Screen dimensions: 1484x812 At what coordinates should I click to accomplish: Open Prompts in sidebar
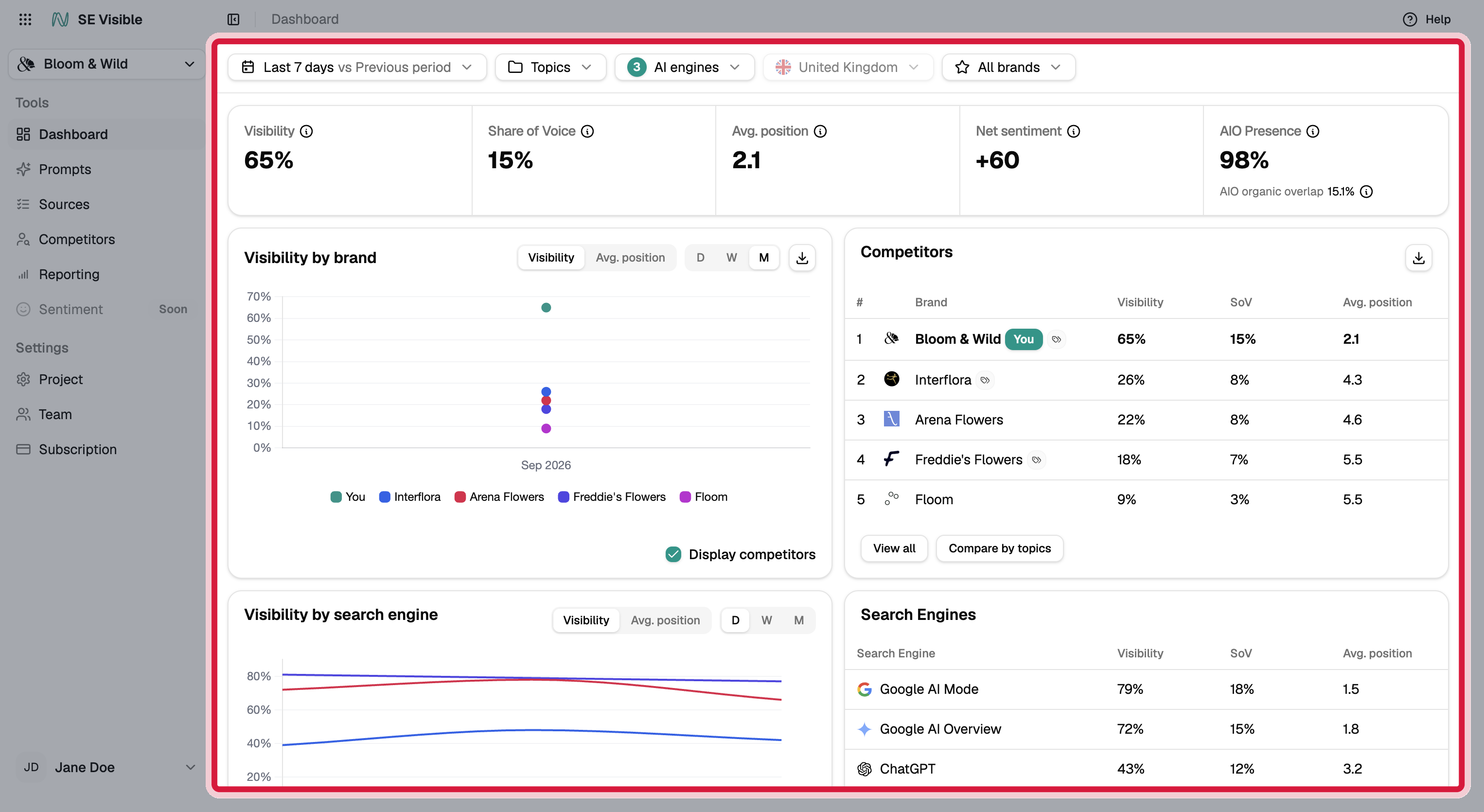pyautogui.click(x=106, y=170)
